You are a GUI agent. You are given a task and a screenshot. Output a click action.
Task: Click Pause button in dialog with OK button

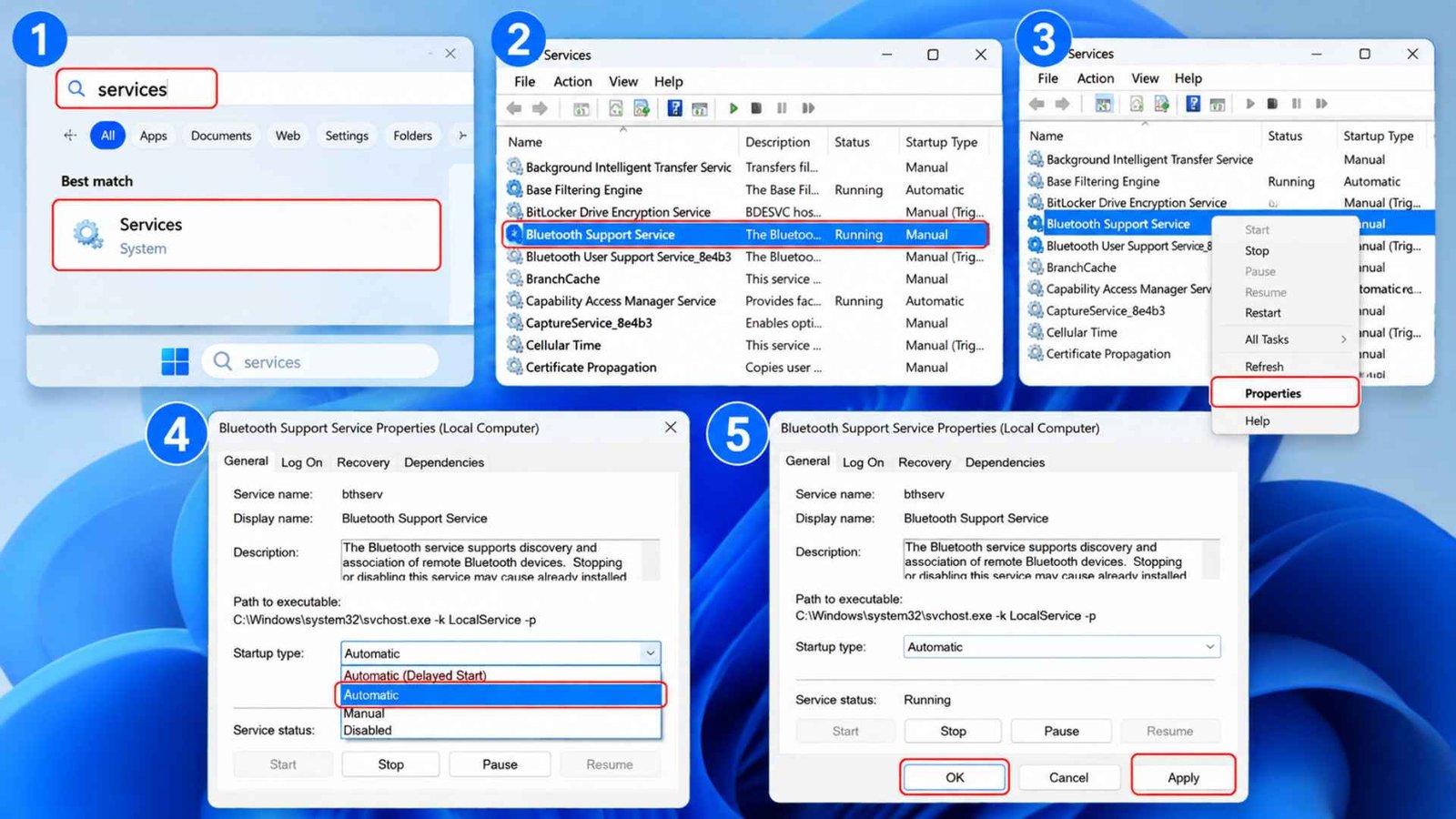coord(1061,731)
